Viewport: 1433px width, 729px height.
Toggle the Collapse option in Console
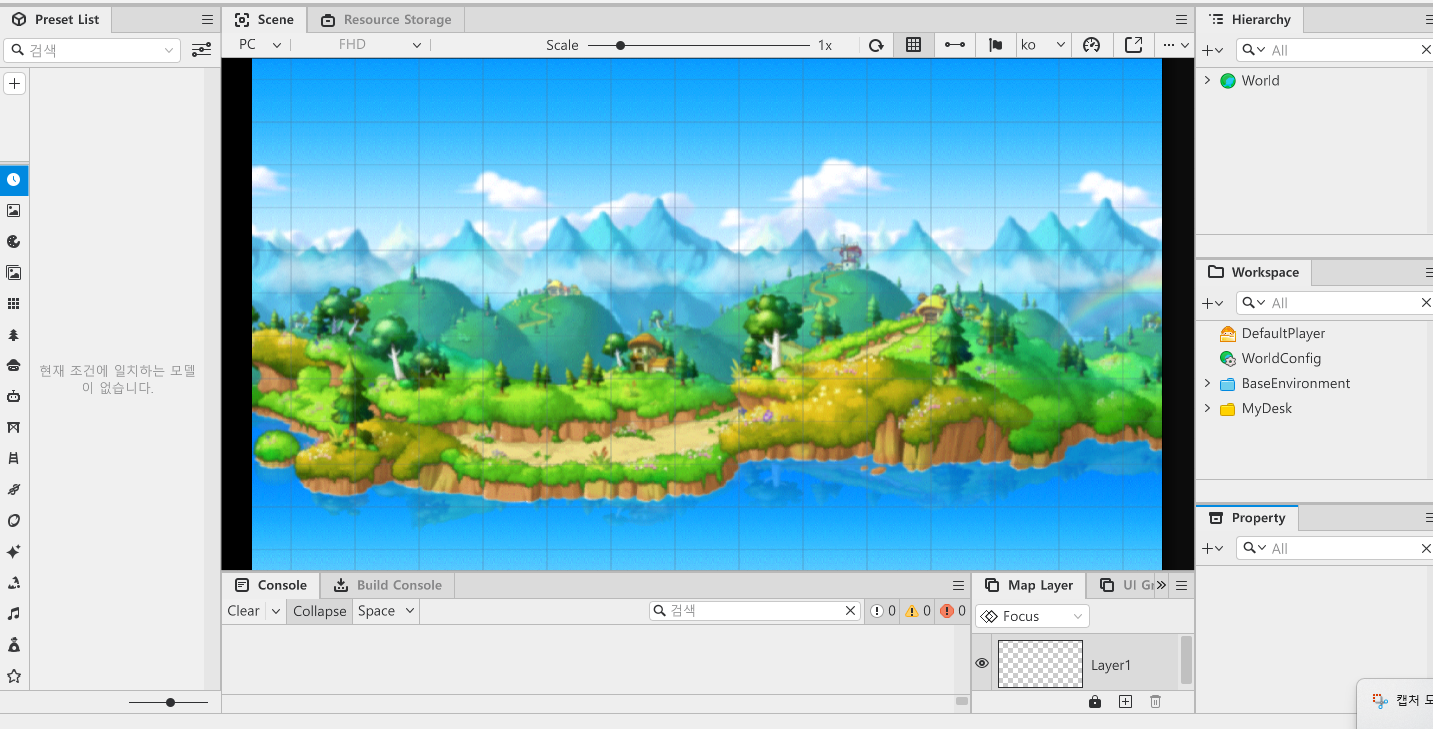(319, 611)
